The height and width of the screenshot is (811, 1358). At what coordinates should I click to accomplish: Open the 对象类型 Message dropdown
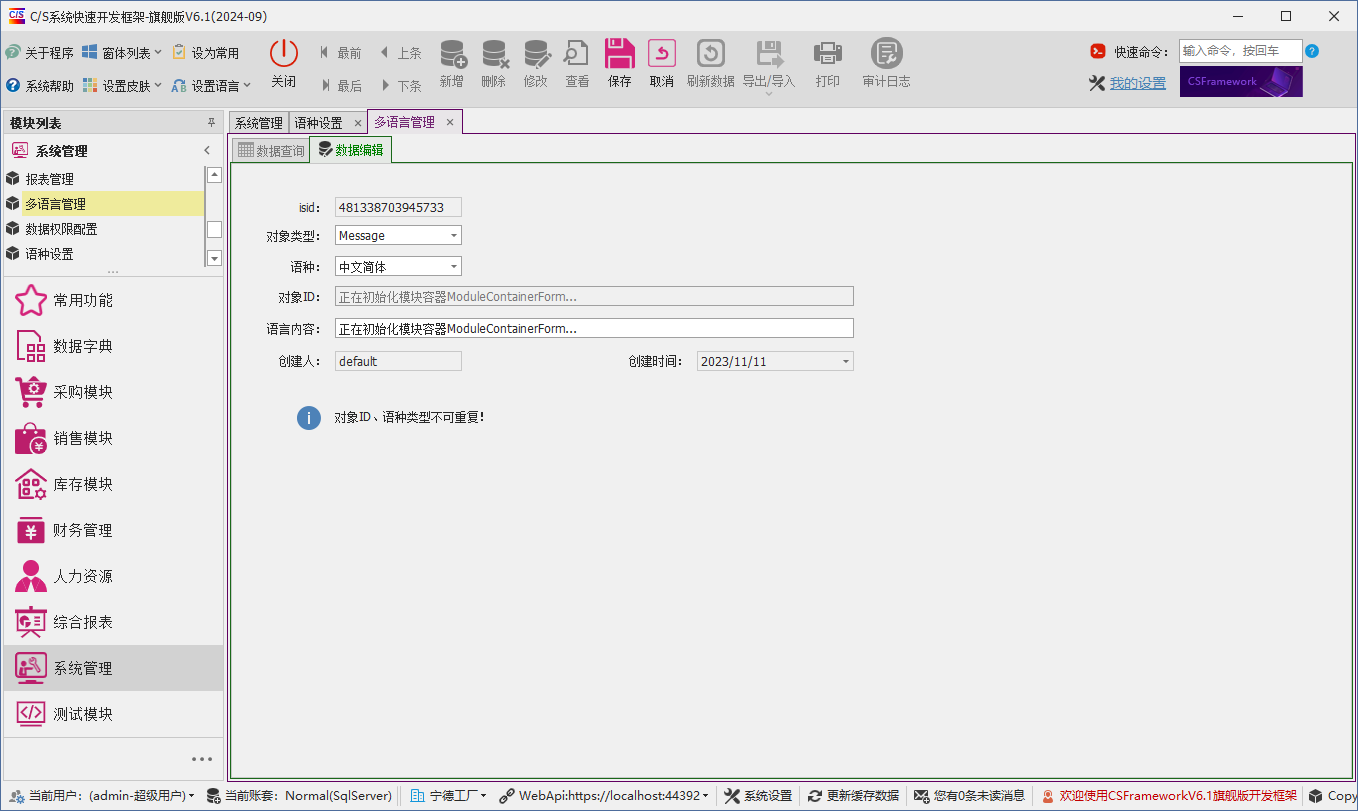(x=454, y=236)
